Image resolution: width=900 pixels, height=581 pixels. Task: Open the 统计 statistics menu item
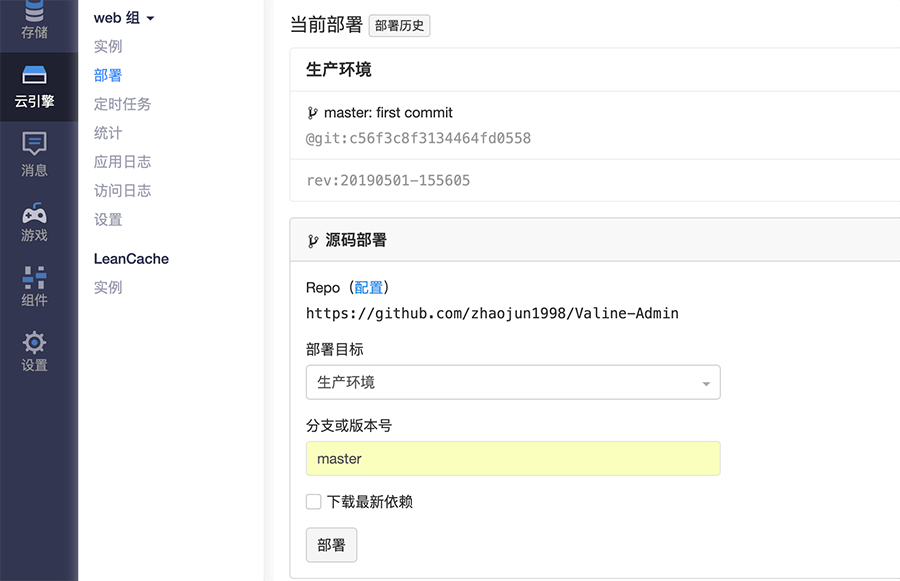pos(108,133)
